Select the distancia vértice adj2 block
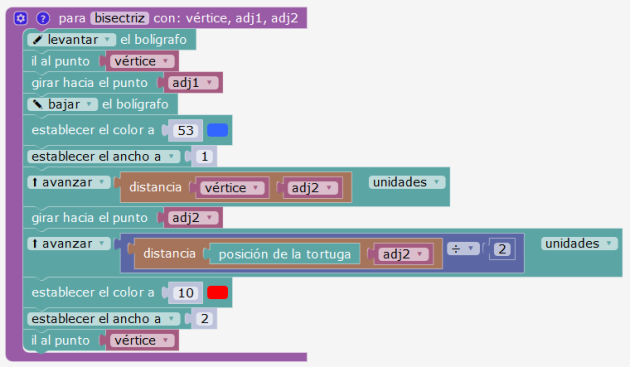The width and height of the screenshot is (630, 367). click(x=236, y=187)
